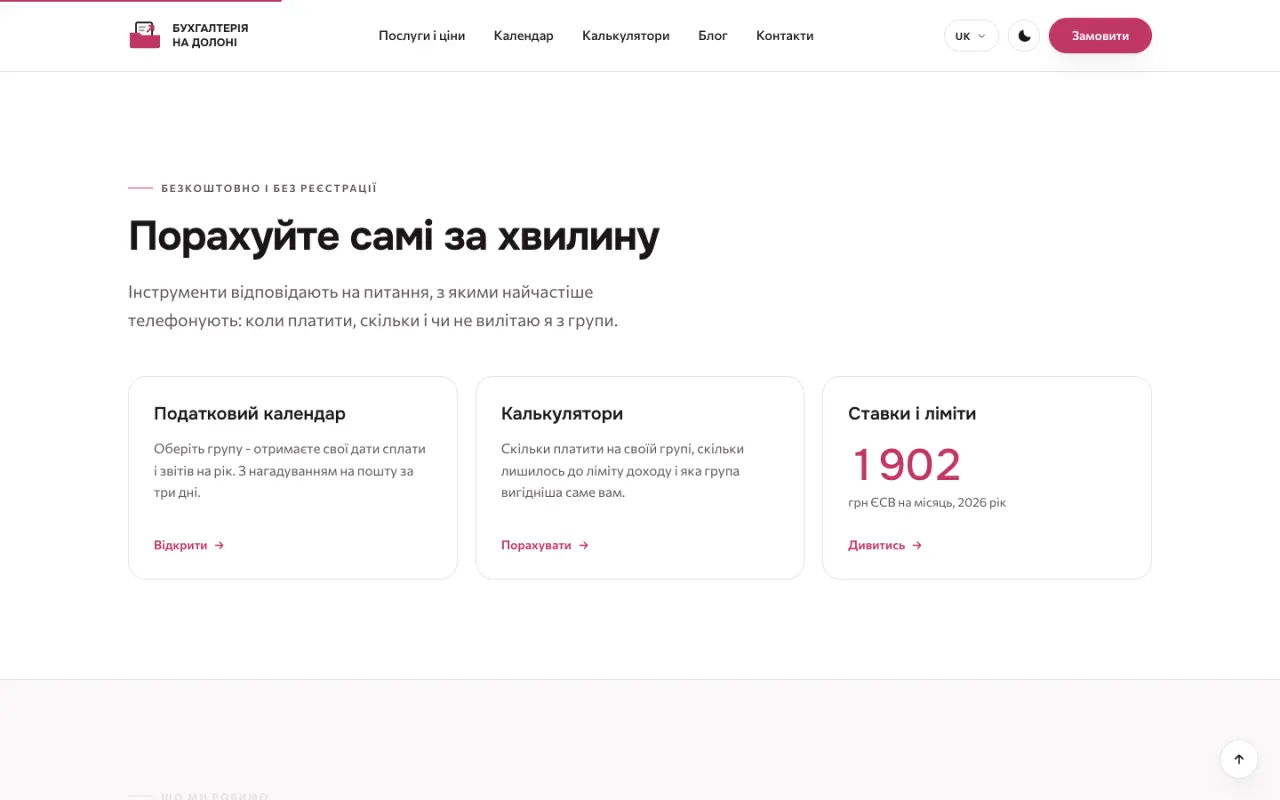Click the Калькулятори card heading
1280x800 pixels.
tap(562, 413)
